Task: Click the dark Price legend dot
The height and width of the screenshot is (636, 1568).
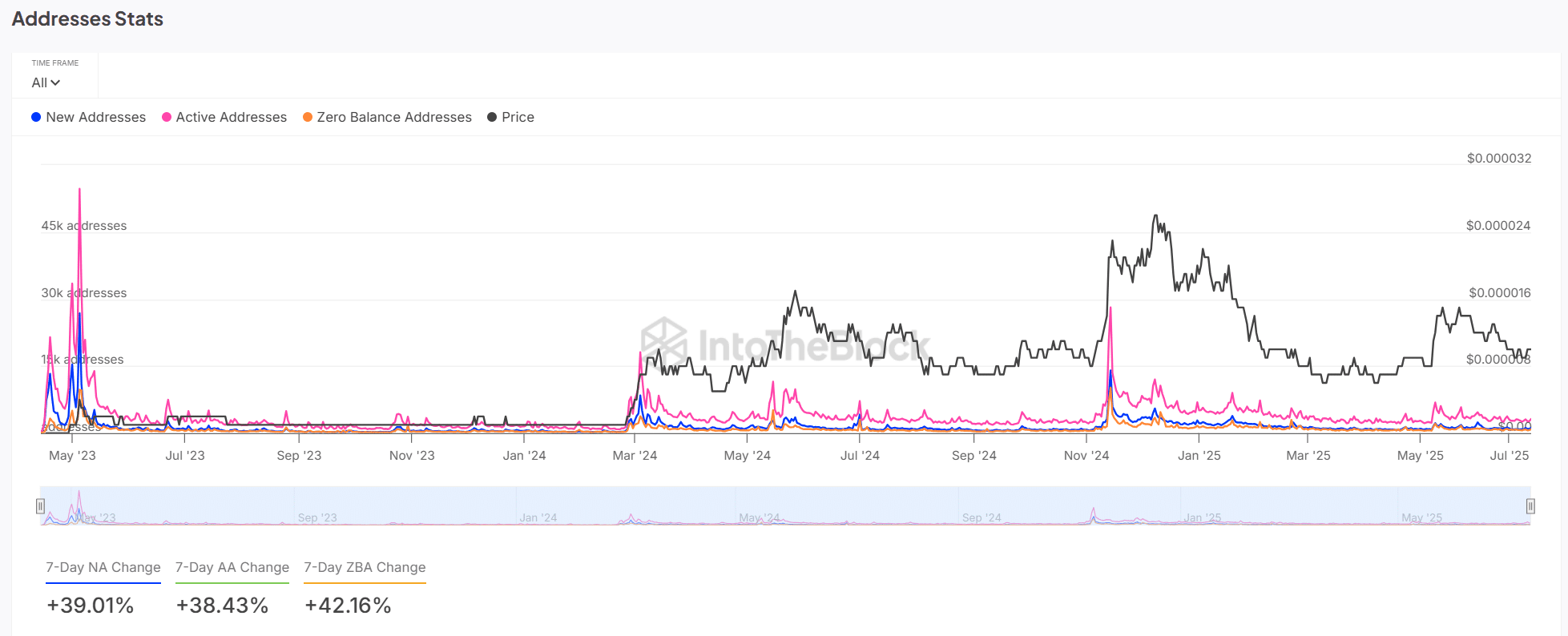Action: point(492,117)
